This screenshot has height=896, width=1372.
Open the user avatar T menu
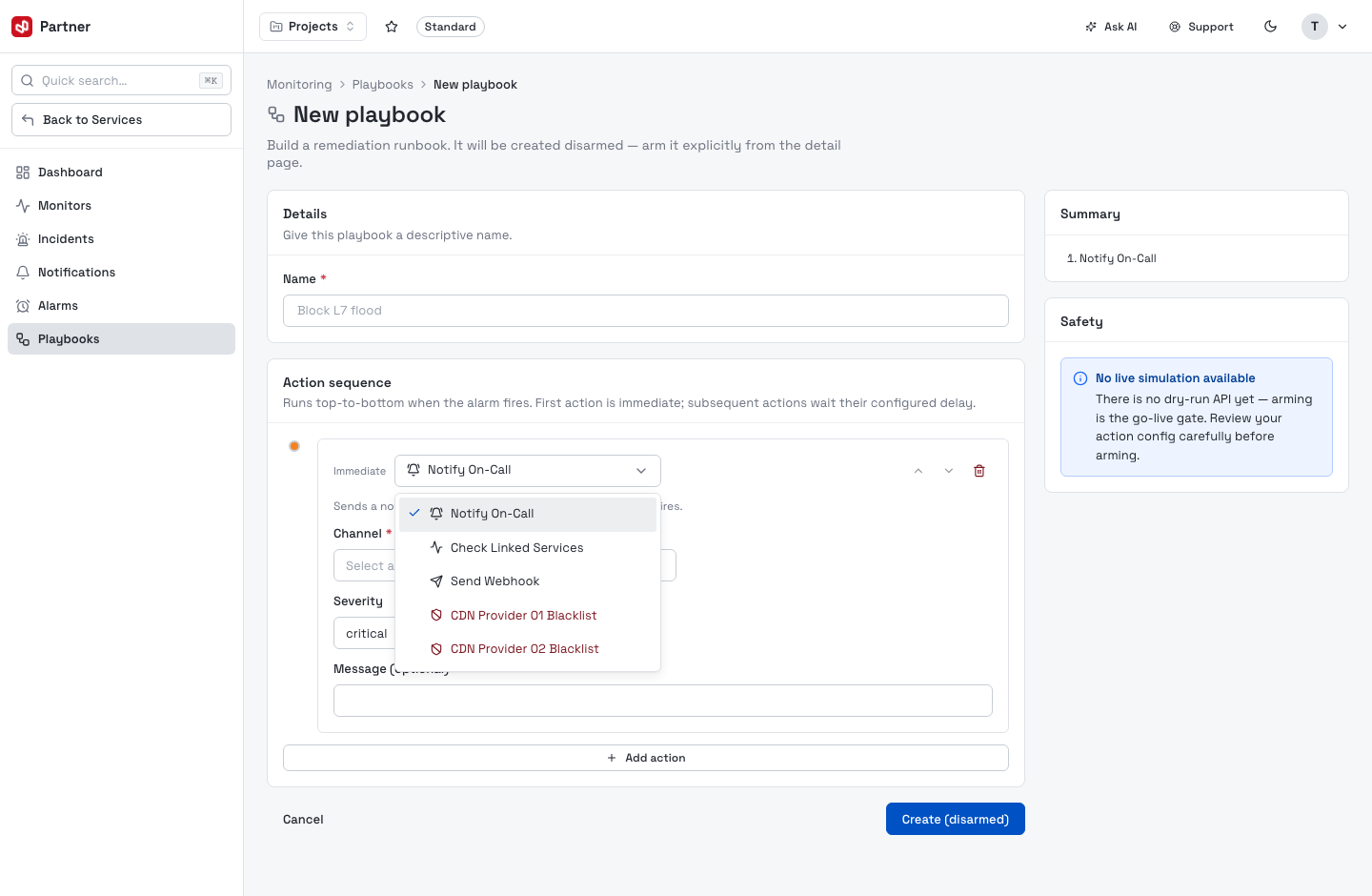pyautogui.click(x=1315, y=27)
